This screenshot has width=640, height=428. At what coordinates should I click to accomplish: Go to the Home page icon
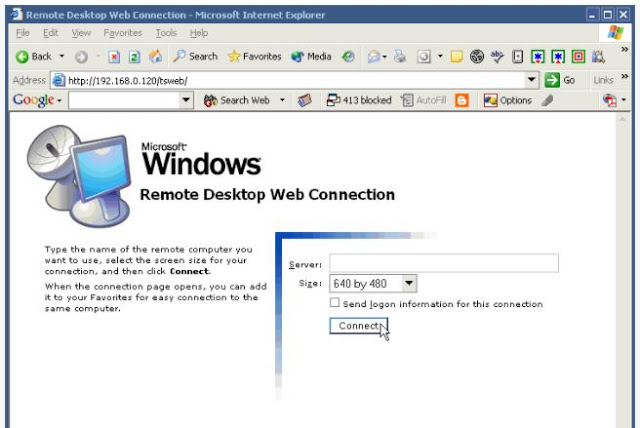pyautogui.click(x=155, y=56)
